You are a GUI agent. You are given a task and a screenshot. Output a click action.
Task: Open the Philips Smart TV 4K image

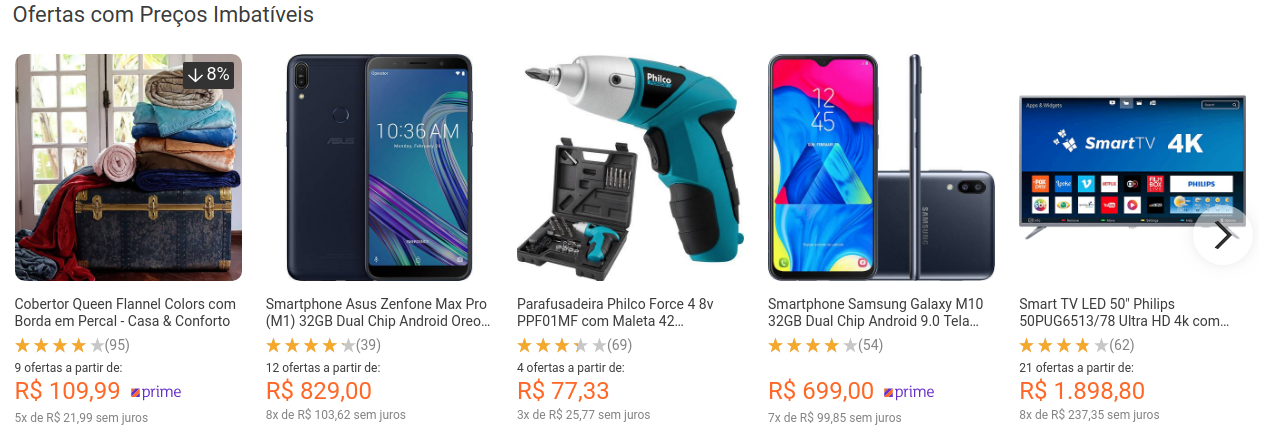point(1132,167)
